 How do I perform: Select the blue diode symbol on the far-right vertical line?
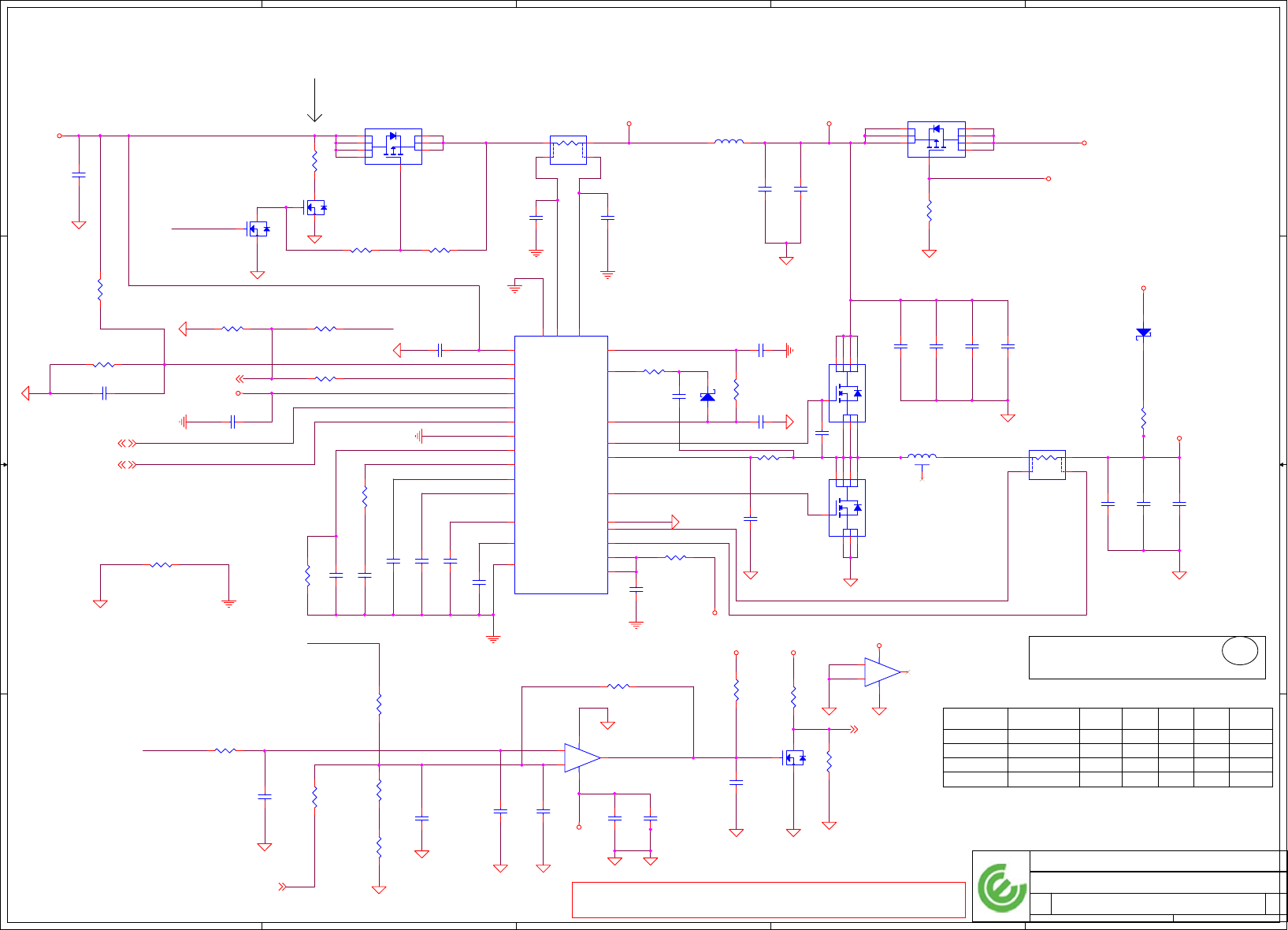click(1144, 333)
